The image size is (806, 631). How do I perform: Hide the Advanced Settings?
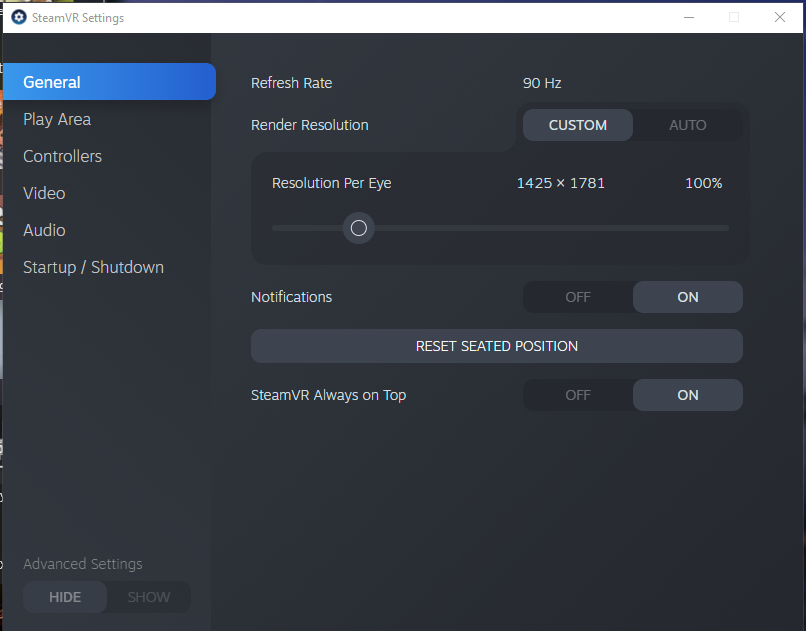[x=64, y=597]
